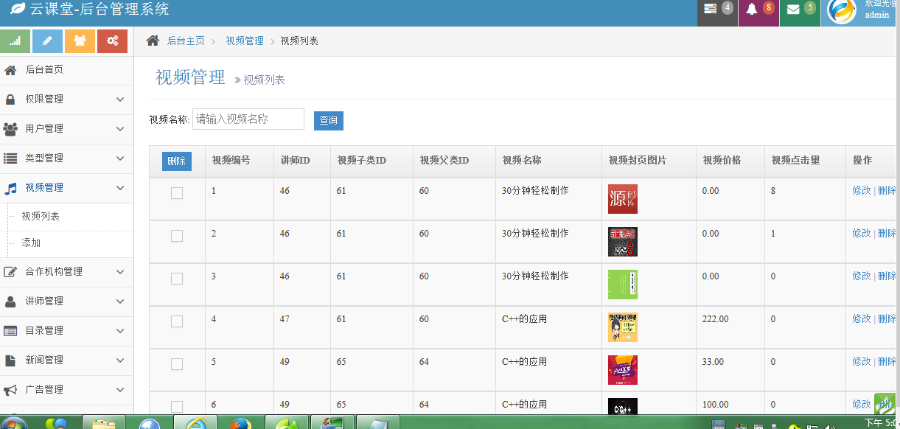This screenshot has height=429, width=900.
Task: Click the blue pencil edit shortcut button
Action: pyautogui.click(x=48, y=40)
